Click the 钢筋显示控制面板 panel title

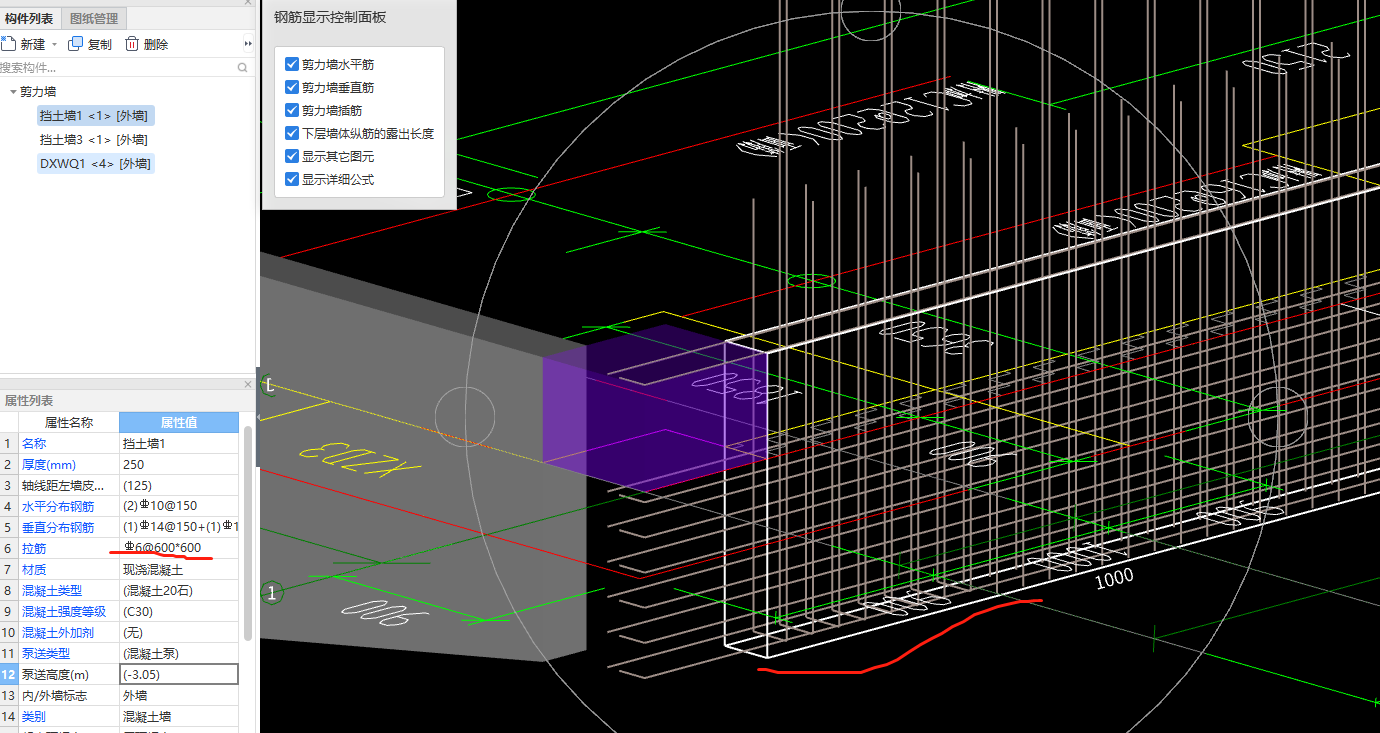330,18
